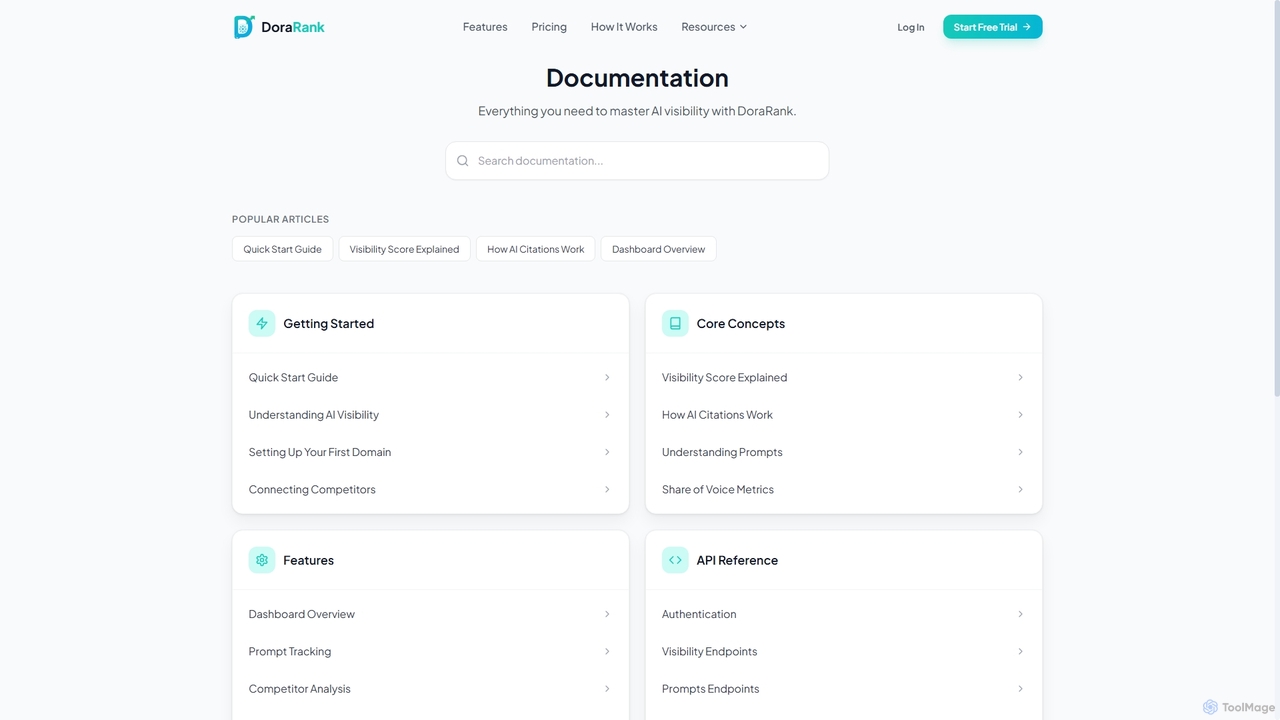Click the chevron beside Visibility Score Explained row
The width and height of the screenshot is (1280, 720).
tap(1020, 377)
